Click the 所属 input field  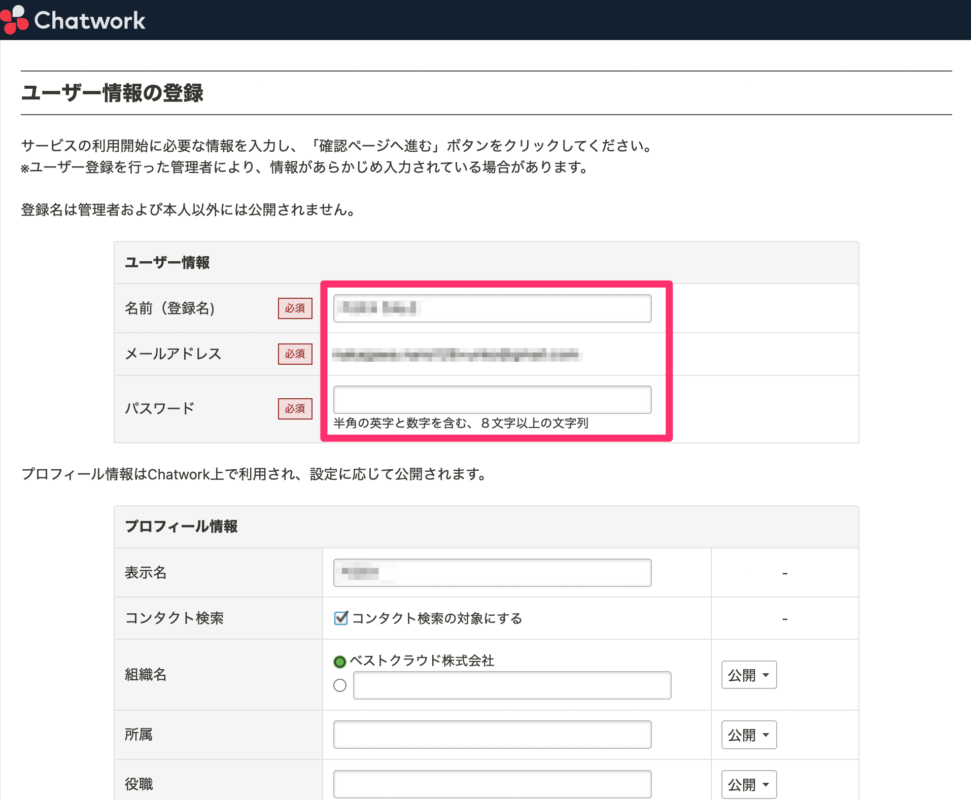tap(491, 734)
